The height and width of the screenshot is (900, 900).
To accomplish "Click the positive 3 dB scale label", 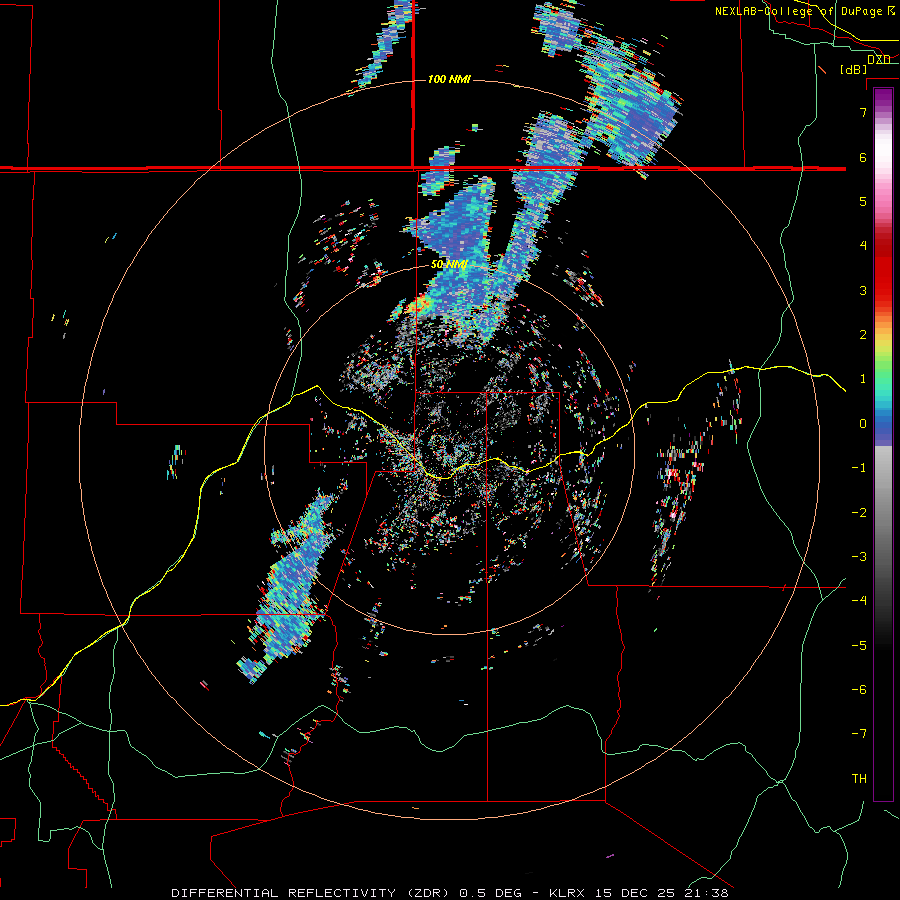I will point(863,290).
